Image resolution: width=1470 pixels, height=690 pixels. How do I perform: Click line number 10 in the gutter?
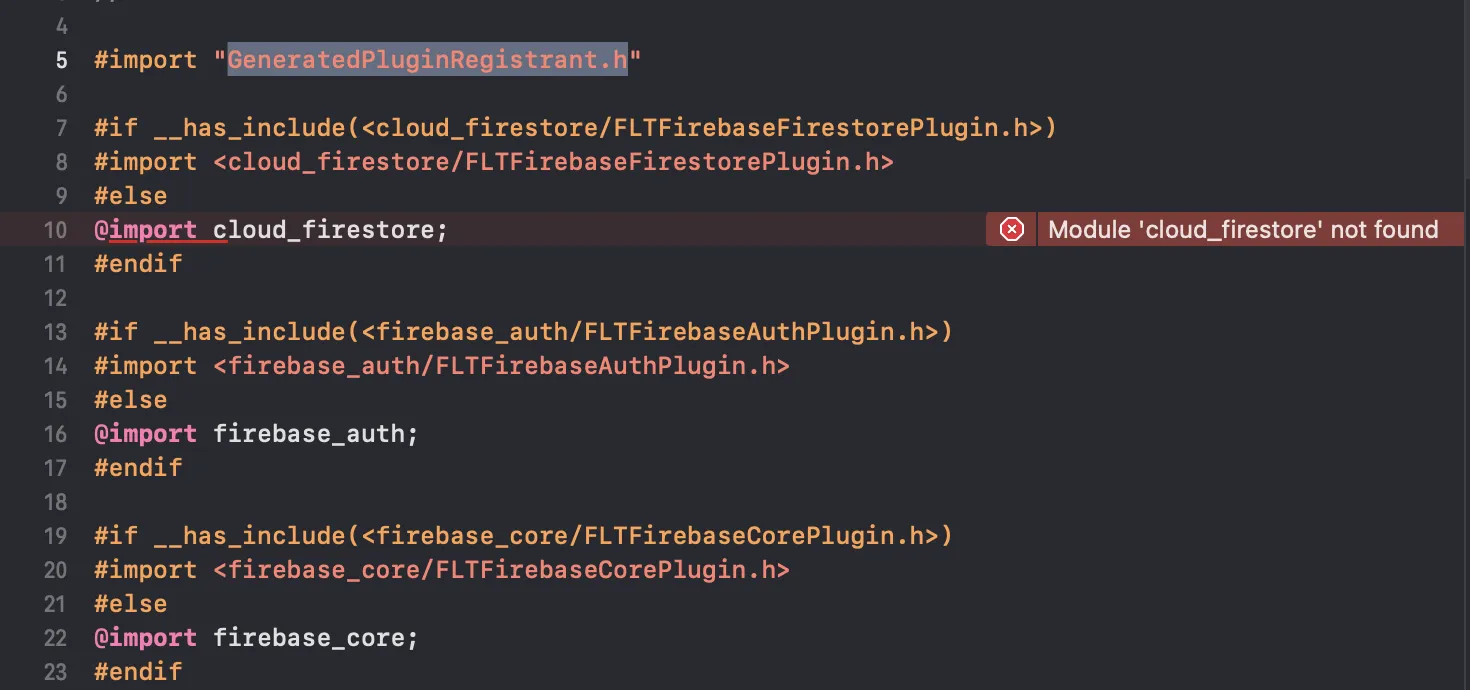[x=56, y=230]
